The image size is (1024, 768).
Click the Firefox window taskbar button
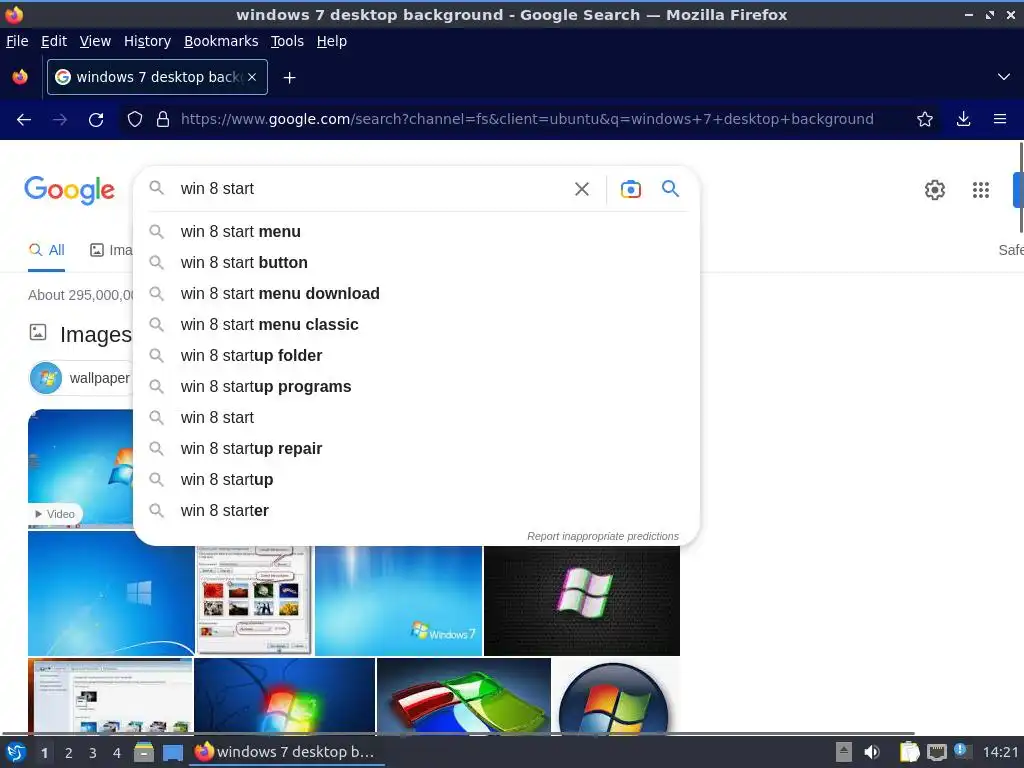tap(287, 752)
